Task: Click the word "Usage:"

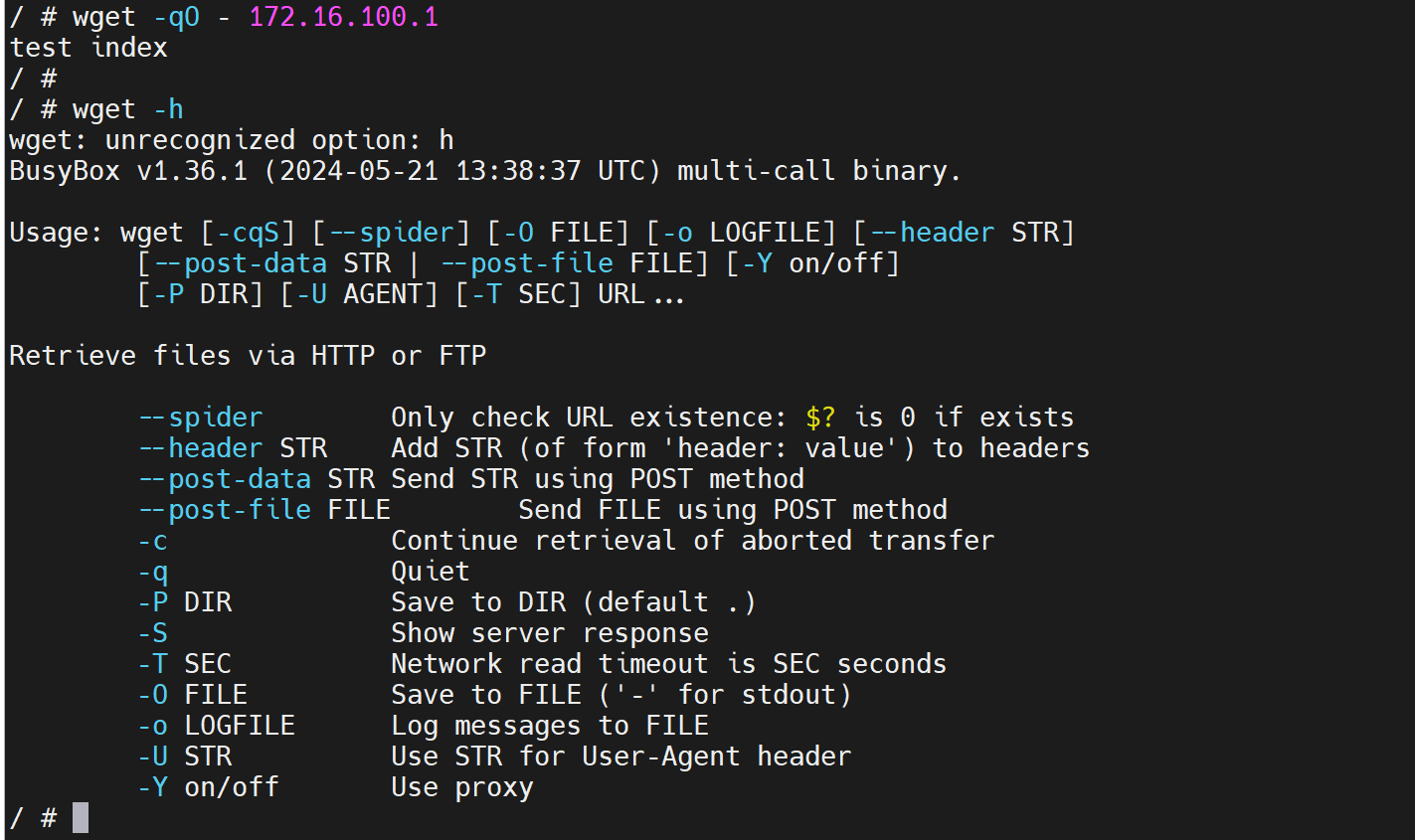Action: coord(56,233)
